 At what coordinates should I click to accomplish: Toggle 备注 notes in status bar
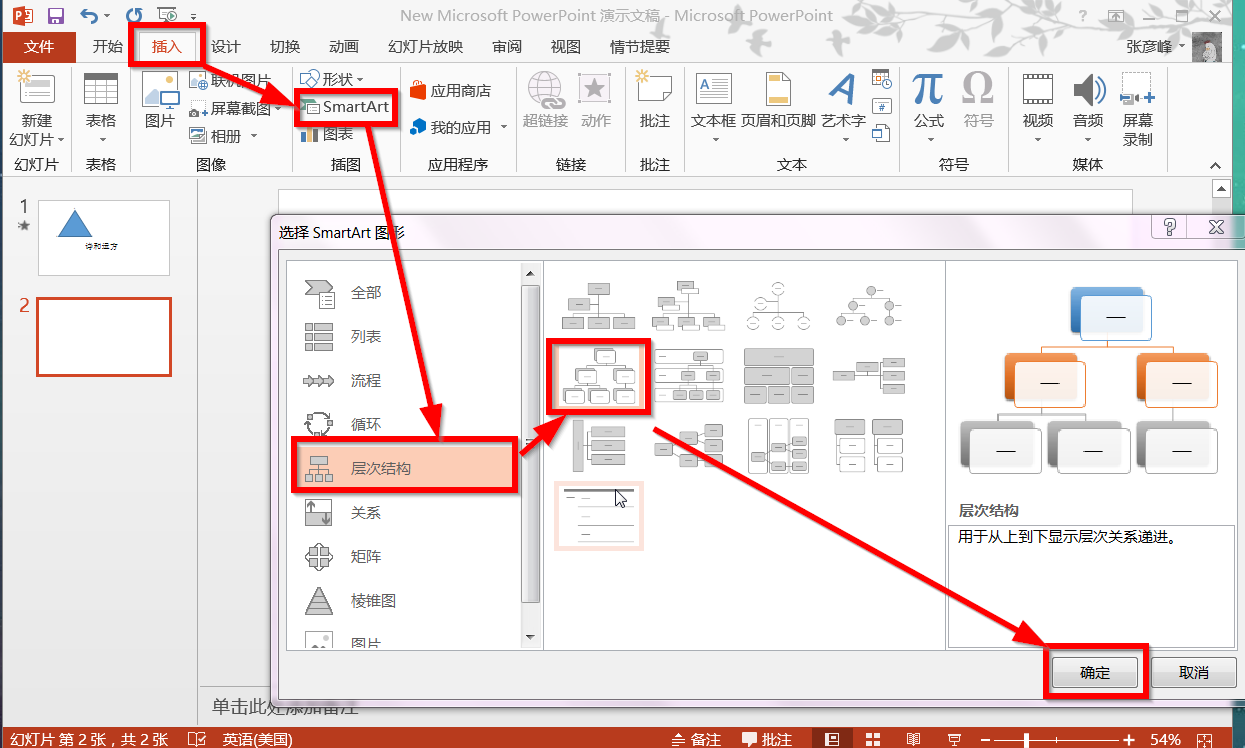coord(696,739)
